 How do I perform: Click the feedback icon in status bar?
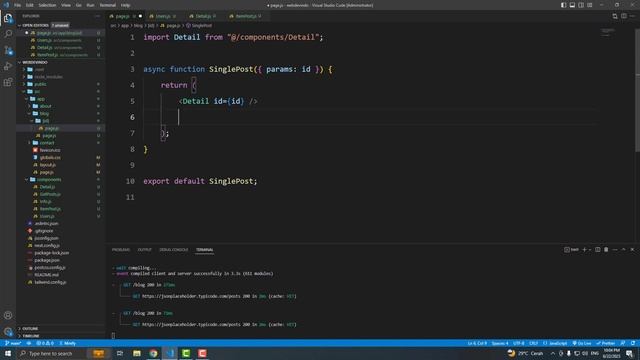coord(623,343)
